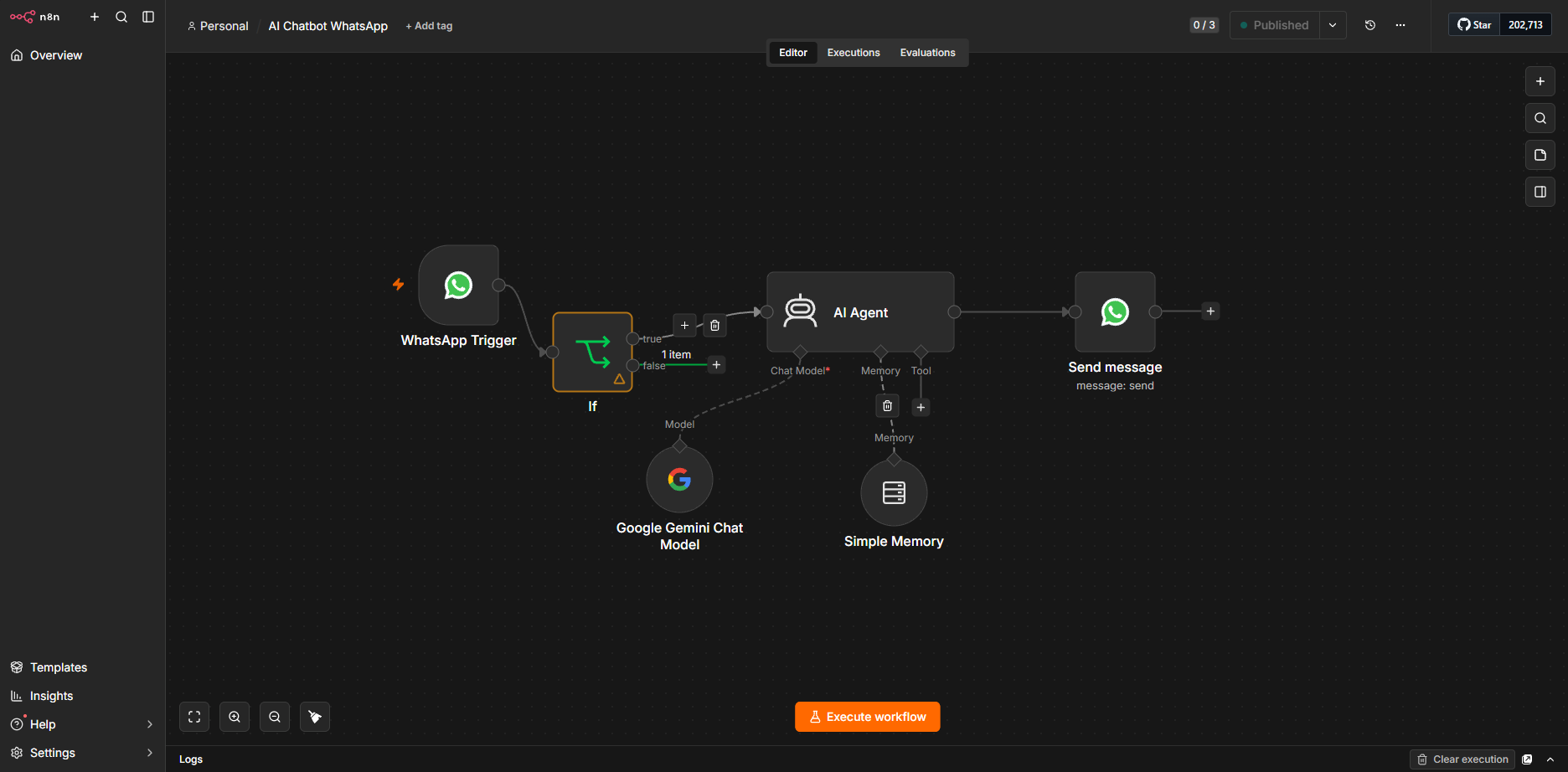The image size is (1568, 772).
Task: Open the Logs panel
Action: pyautogui.click(x=191, y=759)
